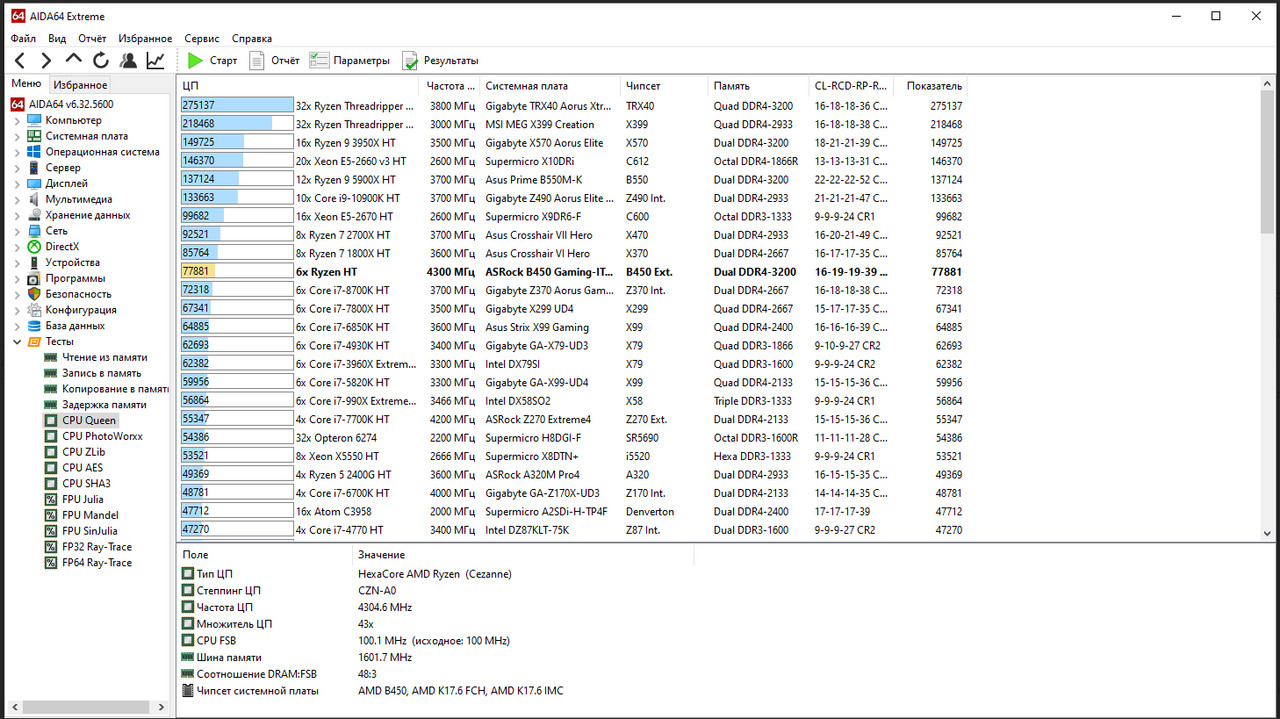This screenshot has height=719, width=1280.
Task: Expand the Сервер tree node
Action: tap(16, 168)
